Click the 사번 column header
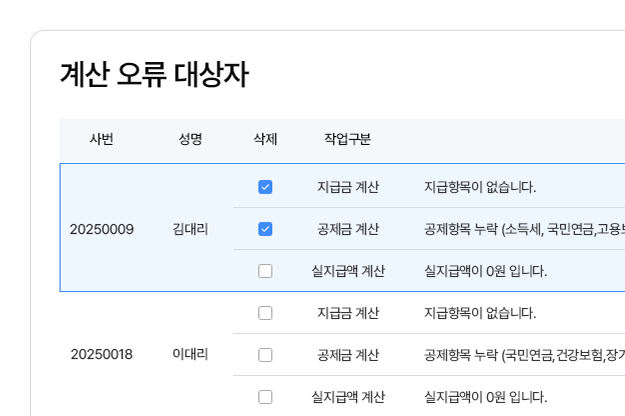The height and width of the screenshot is (416, 625). (x=101, y=139)
